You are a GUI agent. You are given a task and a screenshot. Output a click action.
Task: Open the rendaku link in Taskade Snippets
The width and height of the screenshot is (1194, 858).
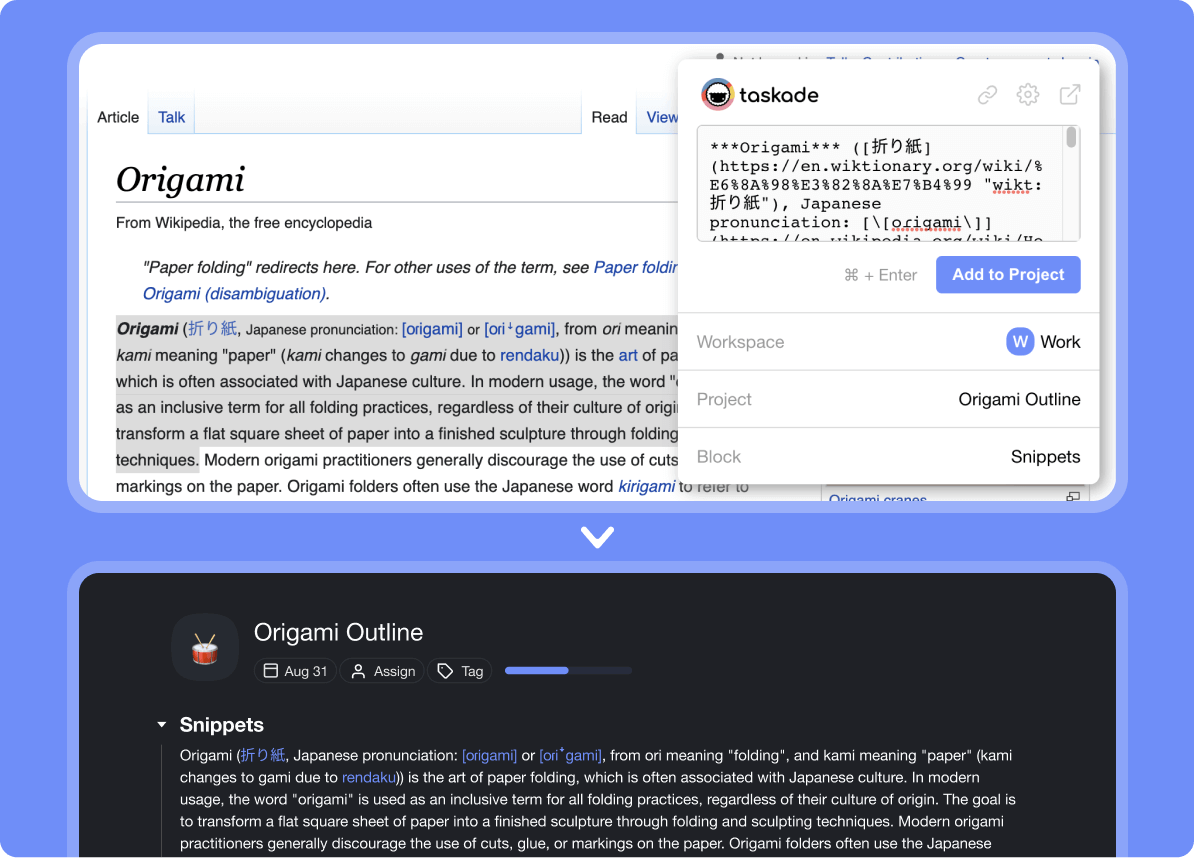click(x=369, y=777)
